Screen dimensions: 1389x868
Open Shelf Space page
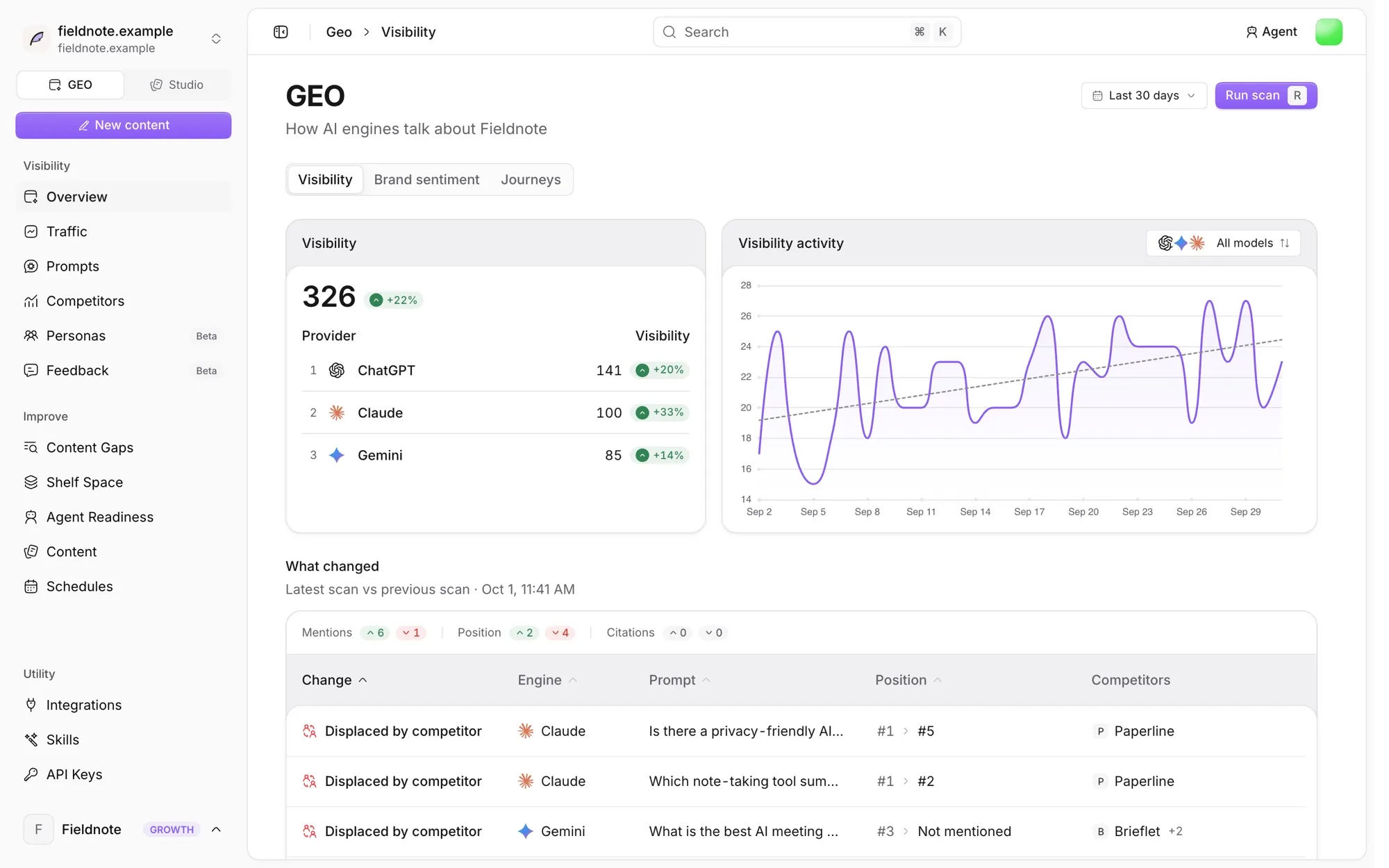click(x=124, y=482)
